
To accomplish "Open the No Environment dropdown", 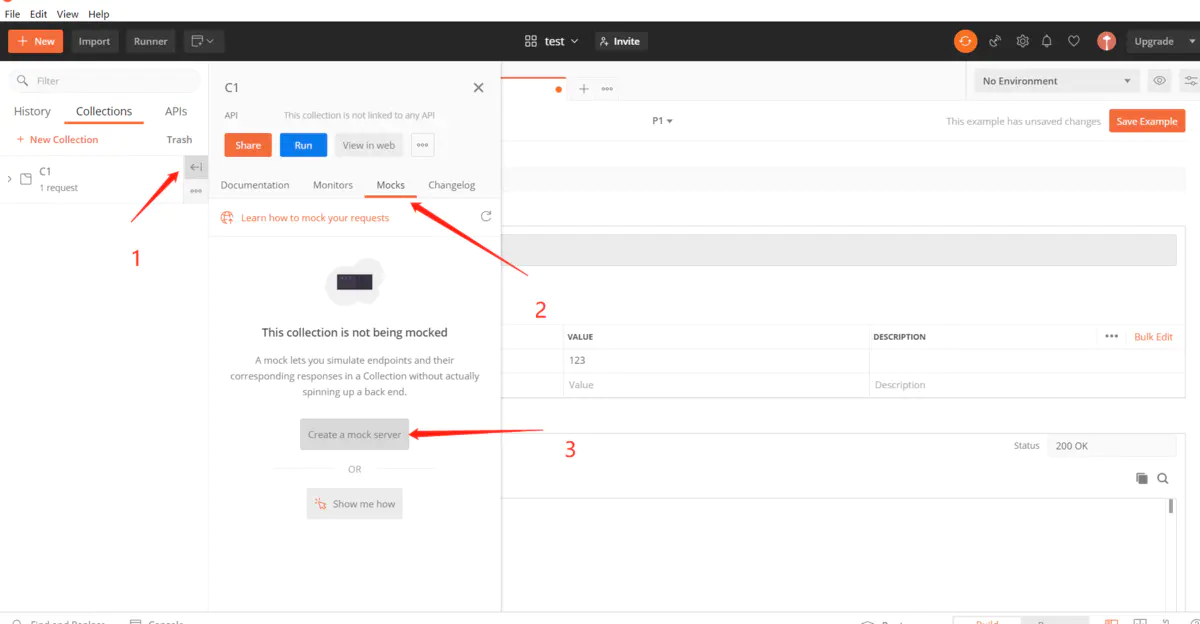I will (x=1057, y=81).
